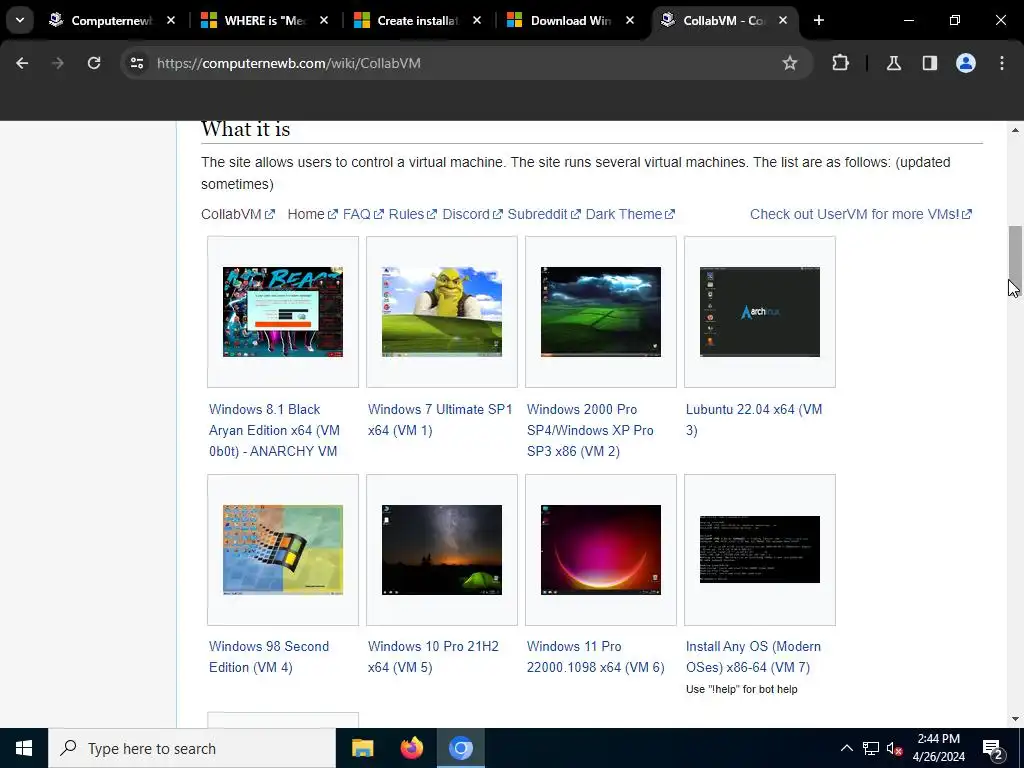This screenshot has height=768, width=1024.
Task: Open the Rules link
Action: (x=412, y=214)
